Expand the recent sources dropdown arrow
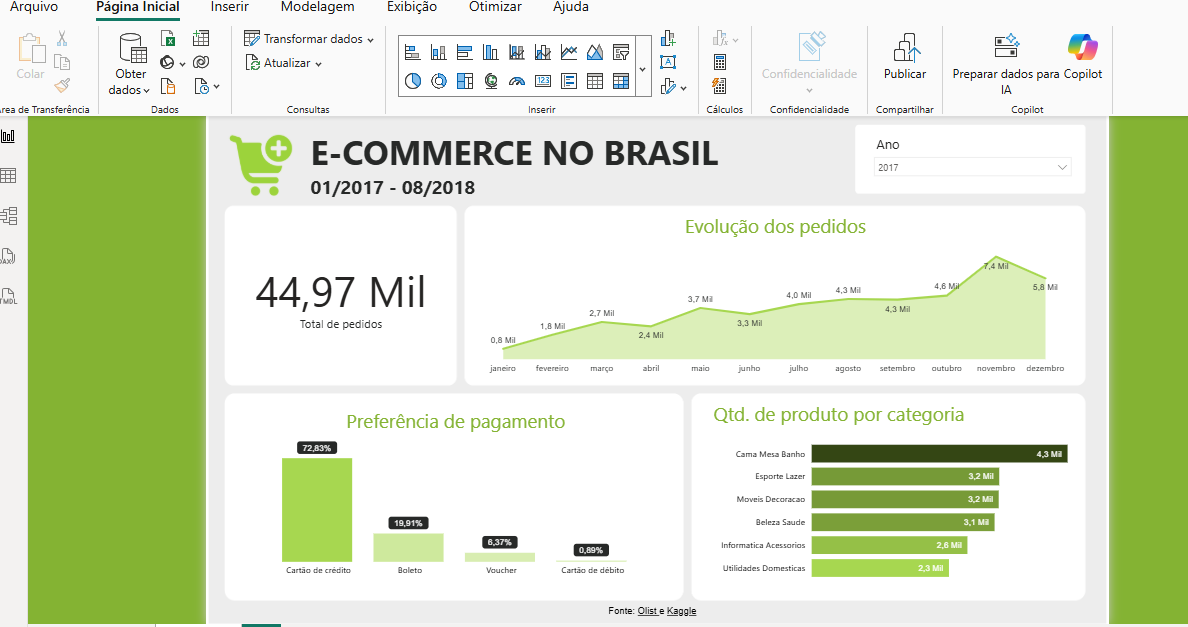The width and height of the screenshot is (1188, 627). 217,87
